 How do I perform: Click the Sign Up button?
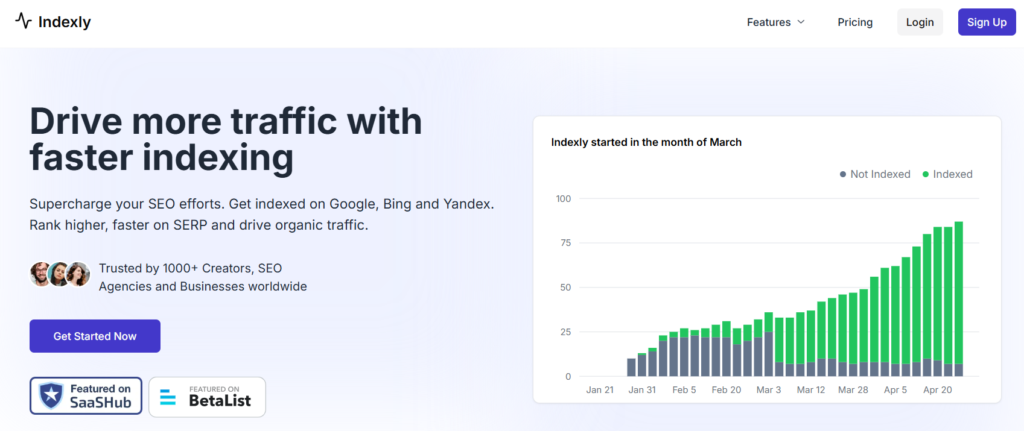[x=987, y=22]
